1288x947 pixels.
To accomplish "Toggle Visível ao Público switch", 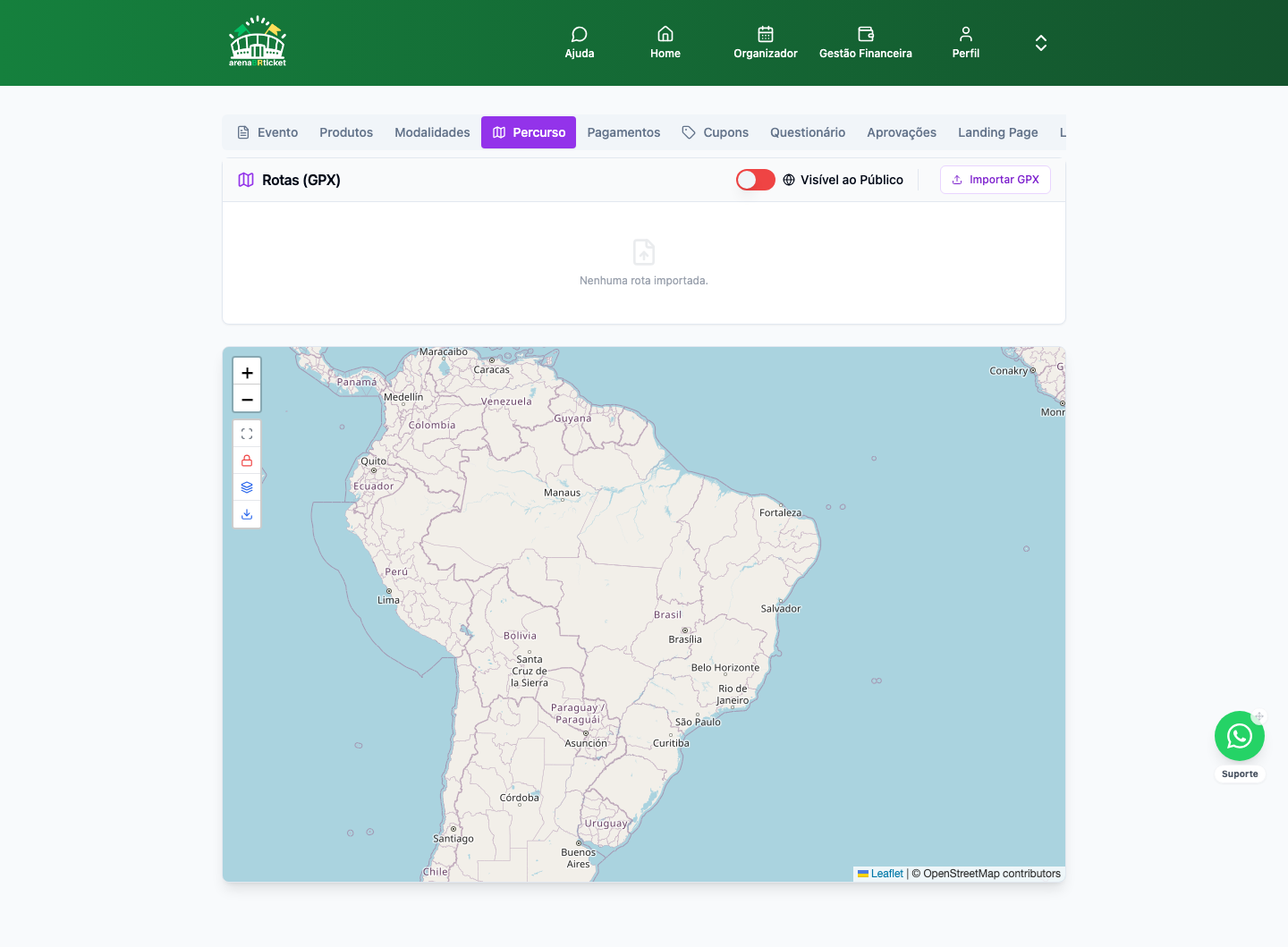I will tap(756, 180).
